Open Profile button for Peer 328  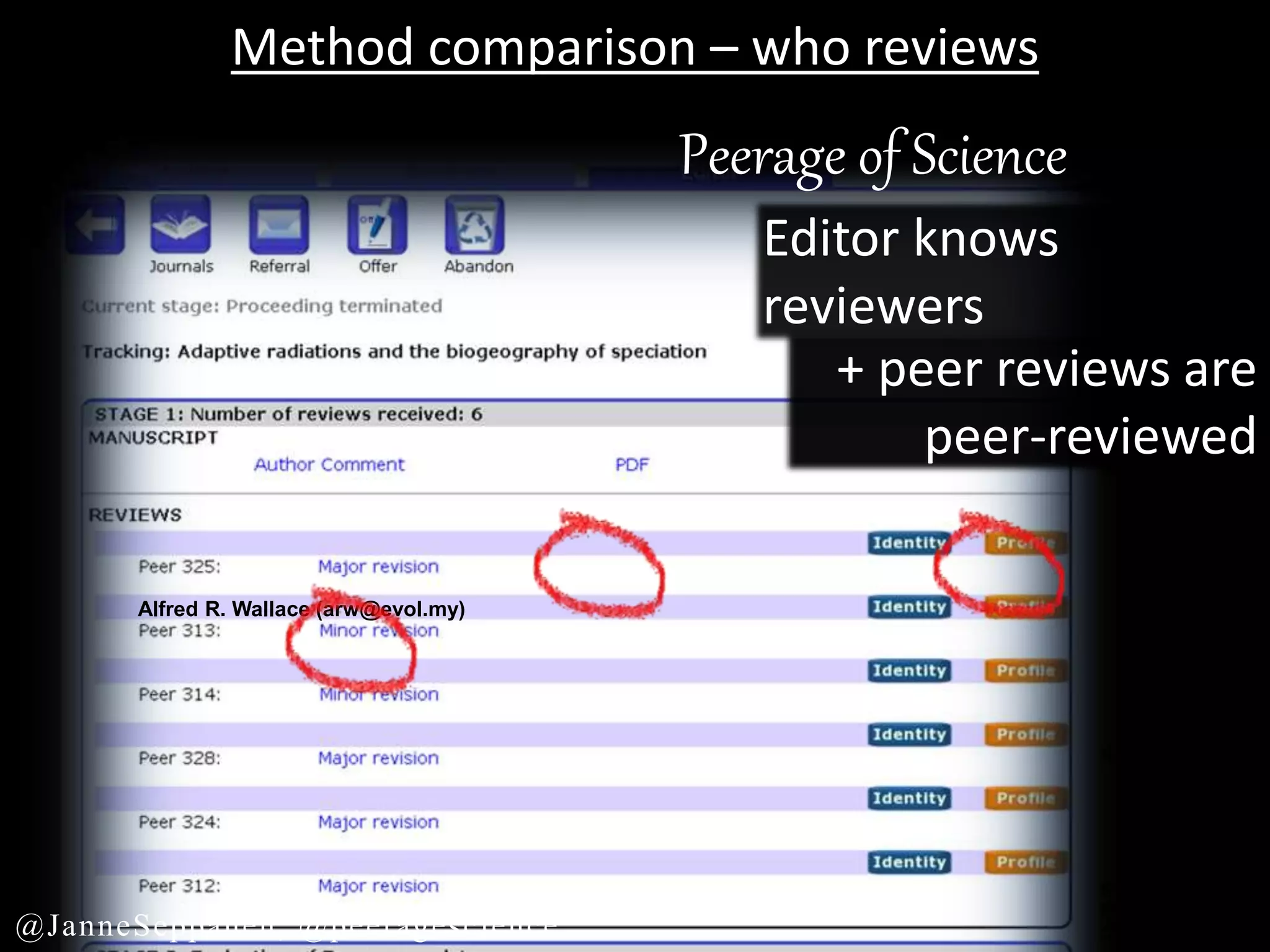[1026, 734]
